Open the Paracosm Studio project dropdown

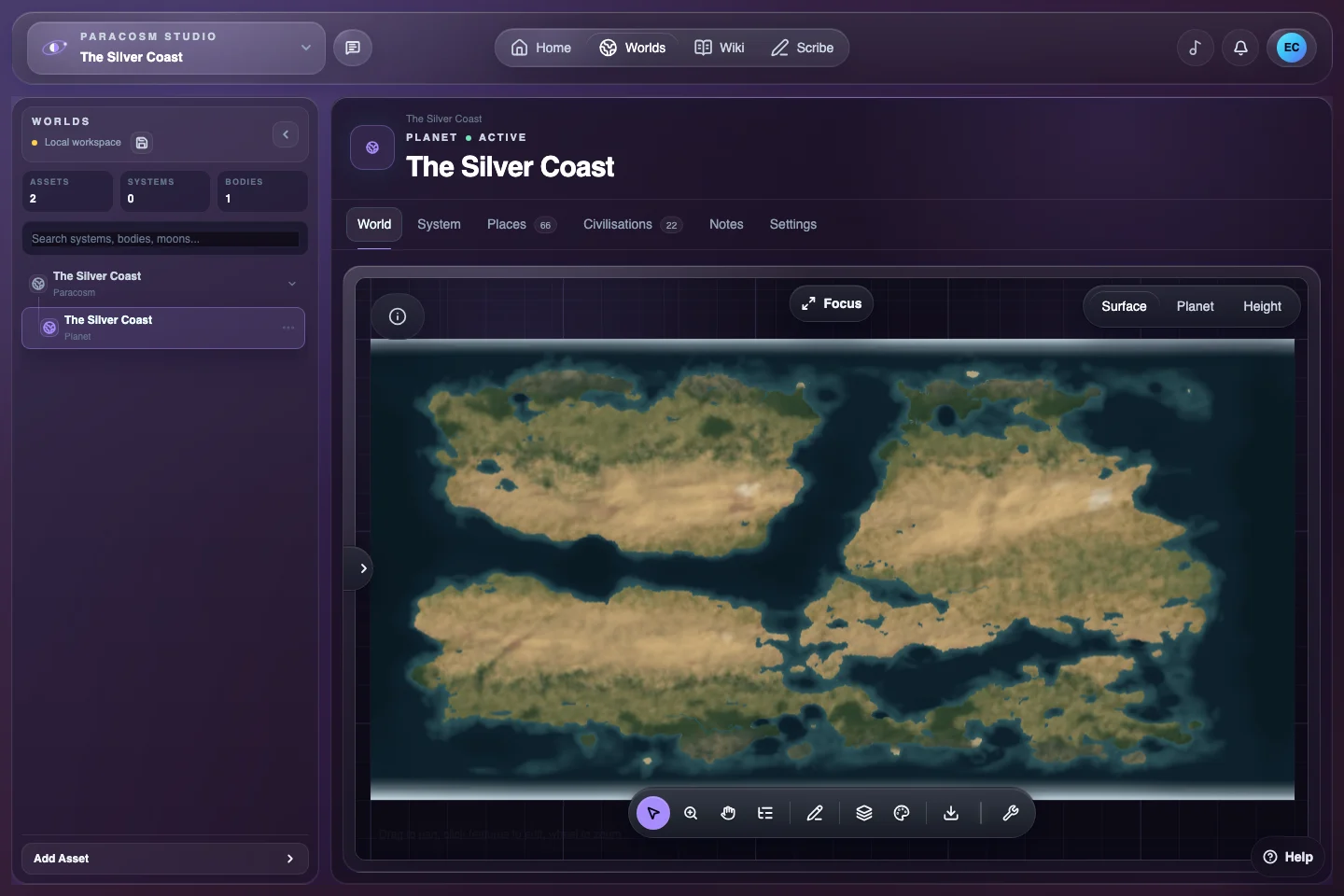(x=176, y=48)
